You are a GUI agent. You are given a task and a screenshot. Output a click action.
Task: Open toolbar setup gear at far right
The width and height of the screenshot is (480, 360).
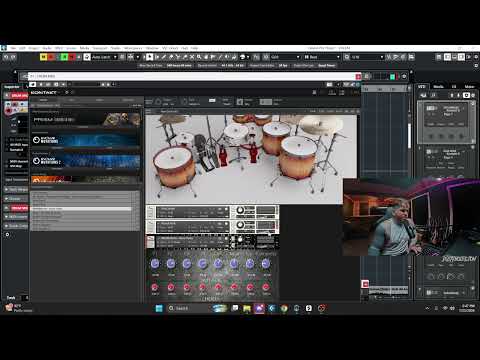(476, 57)
